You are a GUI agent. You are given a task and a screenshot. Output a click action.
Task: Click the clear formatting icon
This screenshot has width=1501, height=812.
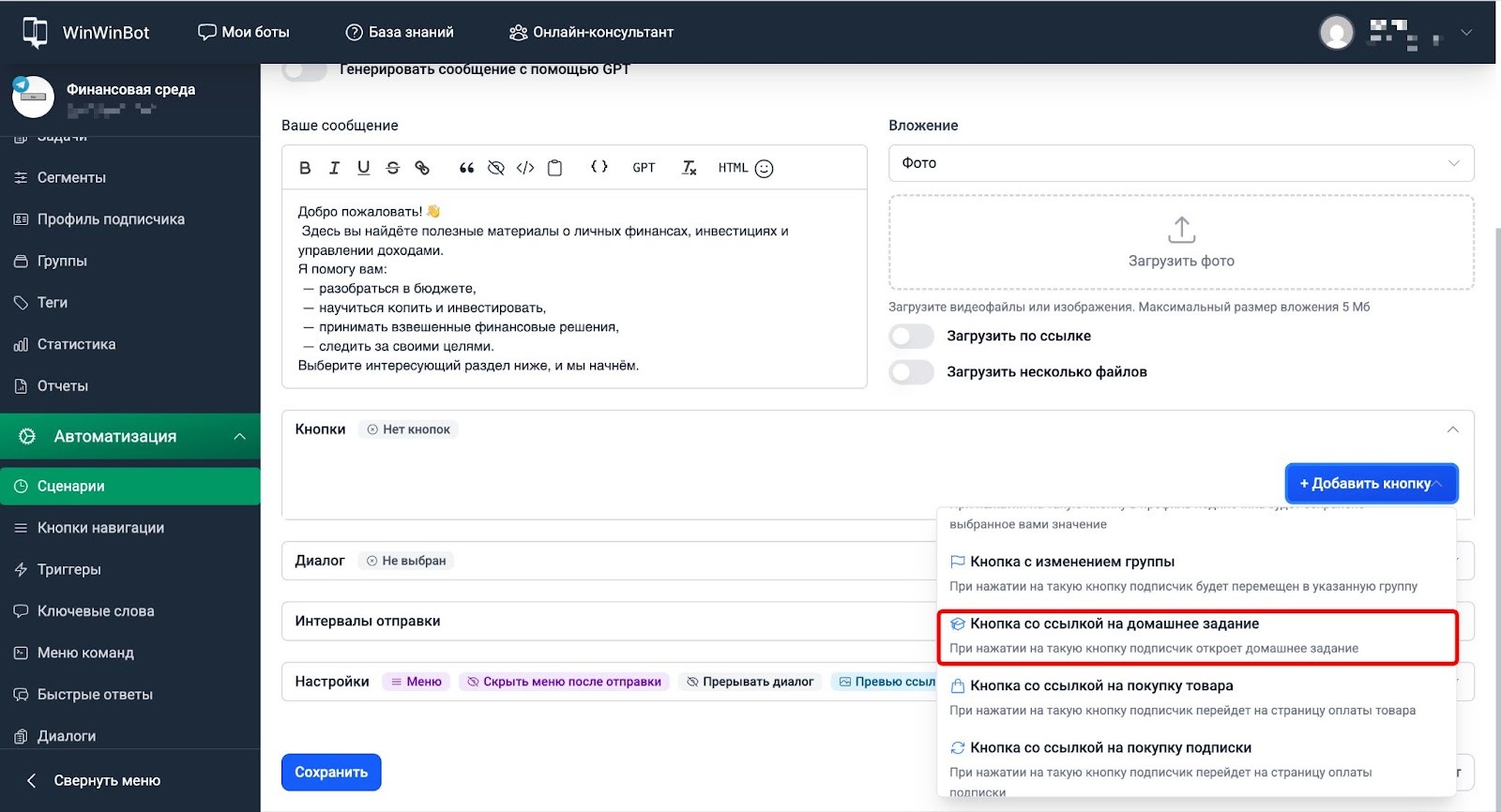click(690, 168)
